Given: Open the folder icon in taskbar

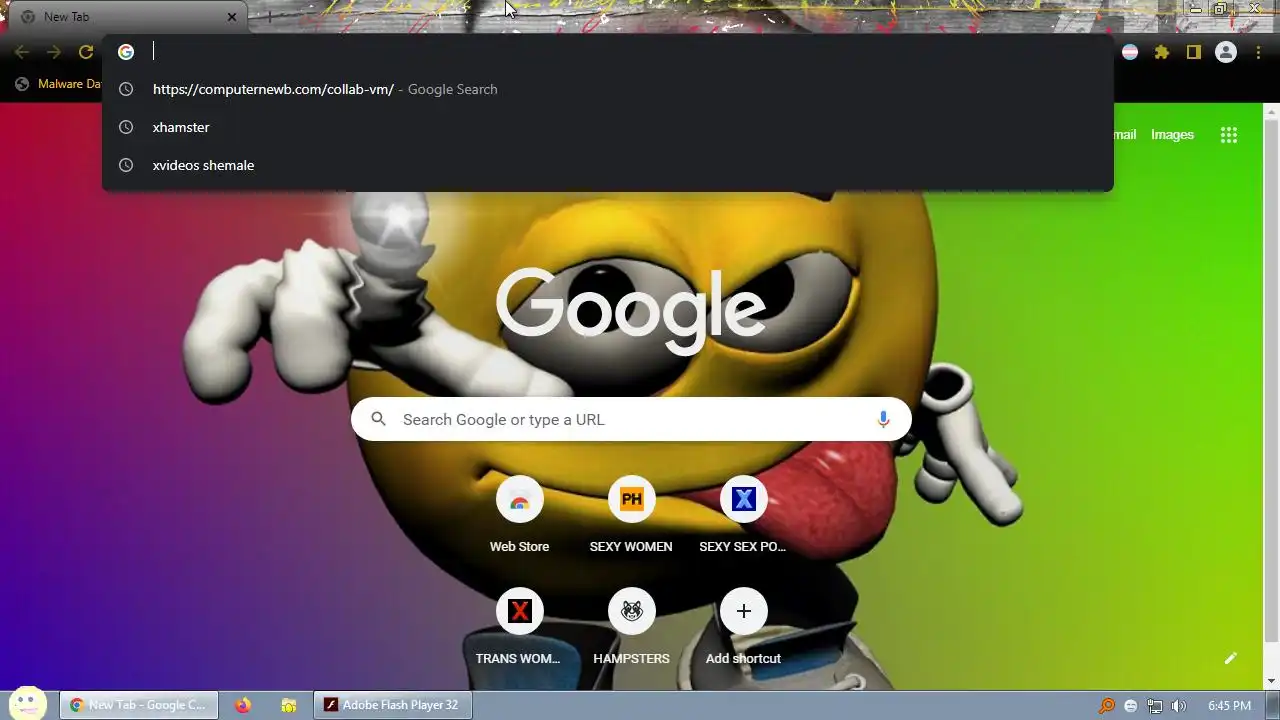Looking at the screenshot, I should [x=288, y=705].
